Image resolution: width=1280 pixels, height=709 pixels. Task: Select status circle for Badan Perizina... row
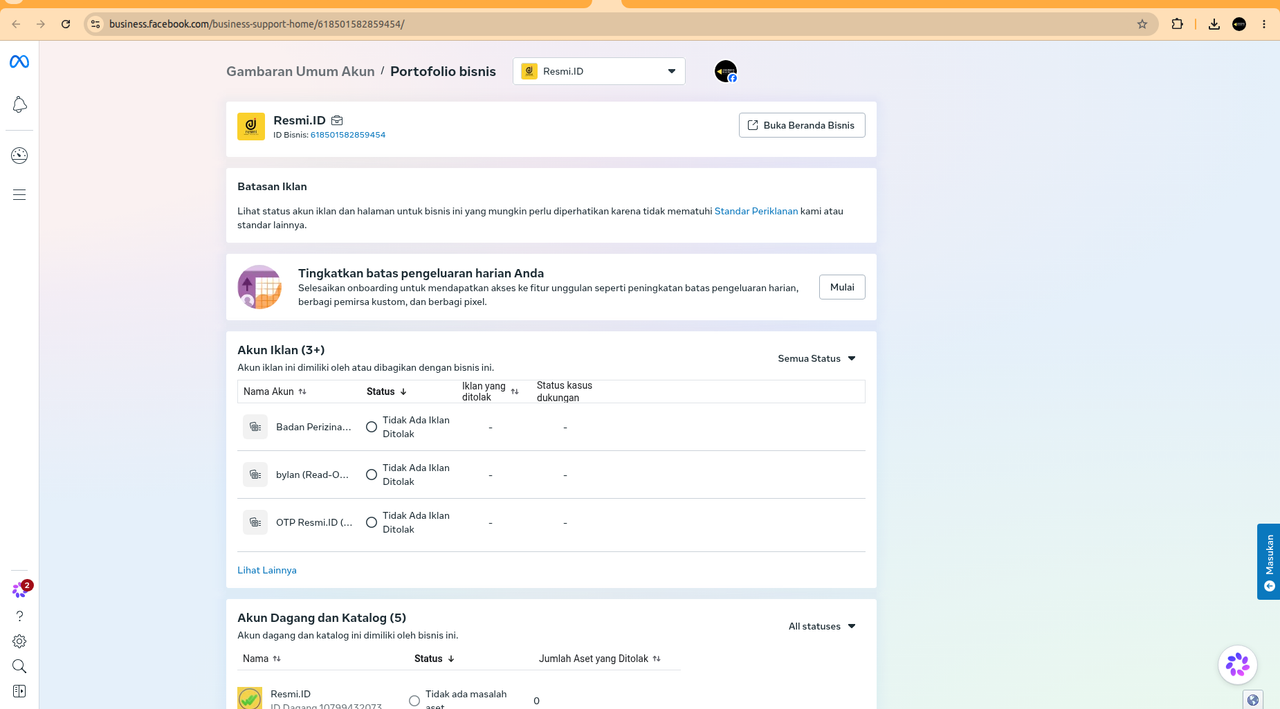[x=372, y=427]
